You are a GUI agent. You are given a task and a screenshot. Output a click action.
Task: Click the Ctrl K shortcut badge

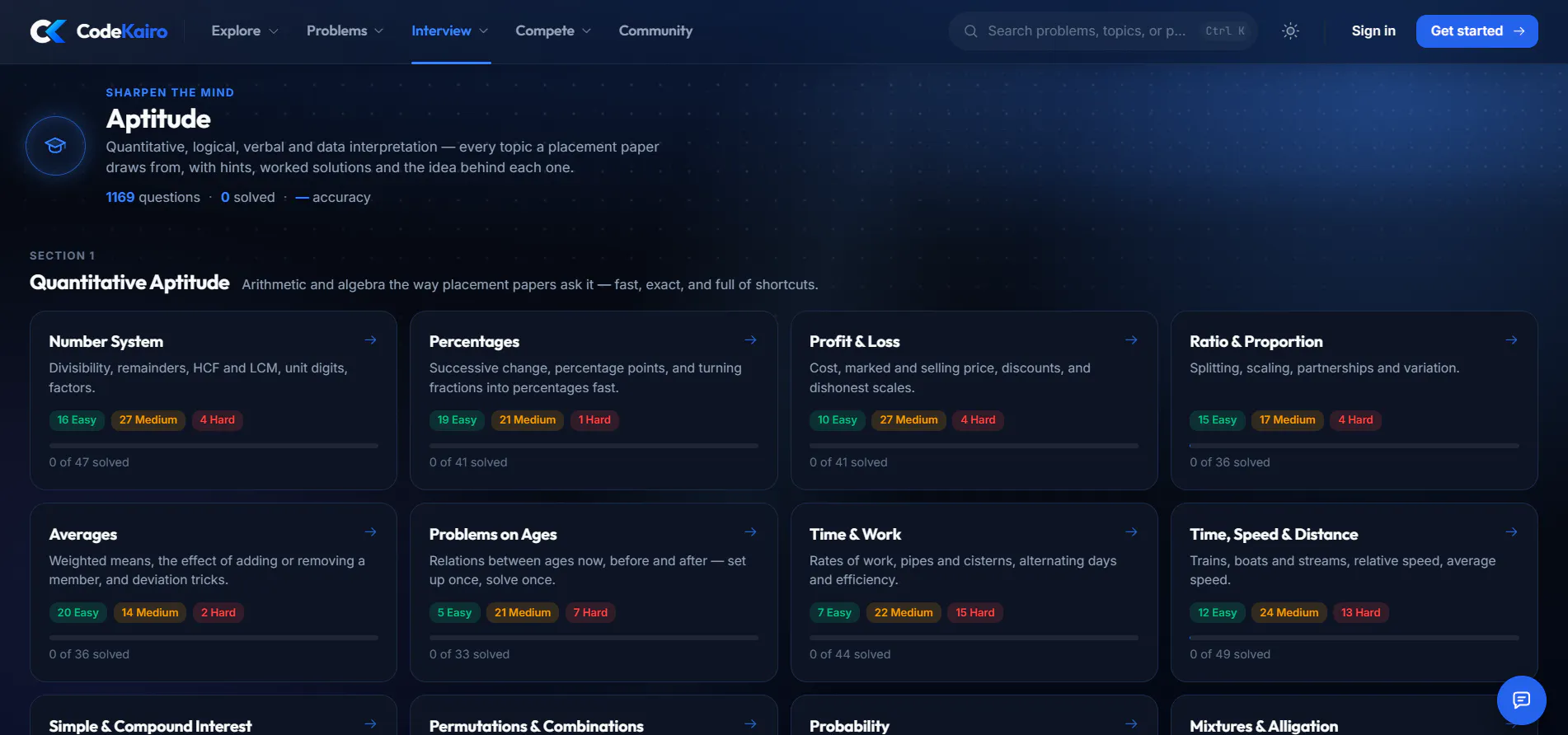click(1225, 31)
